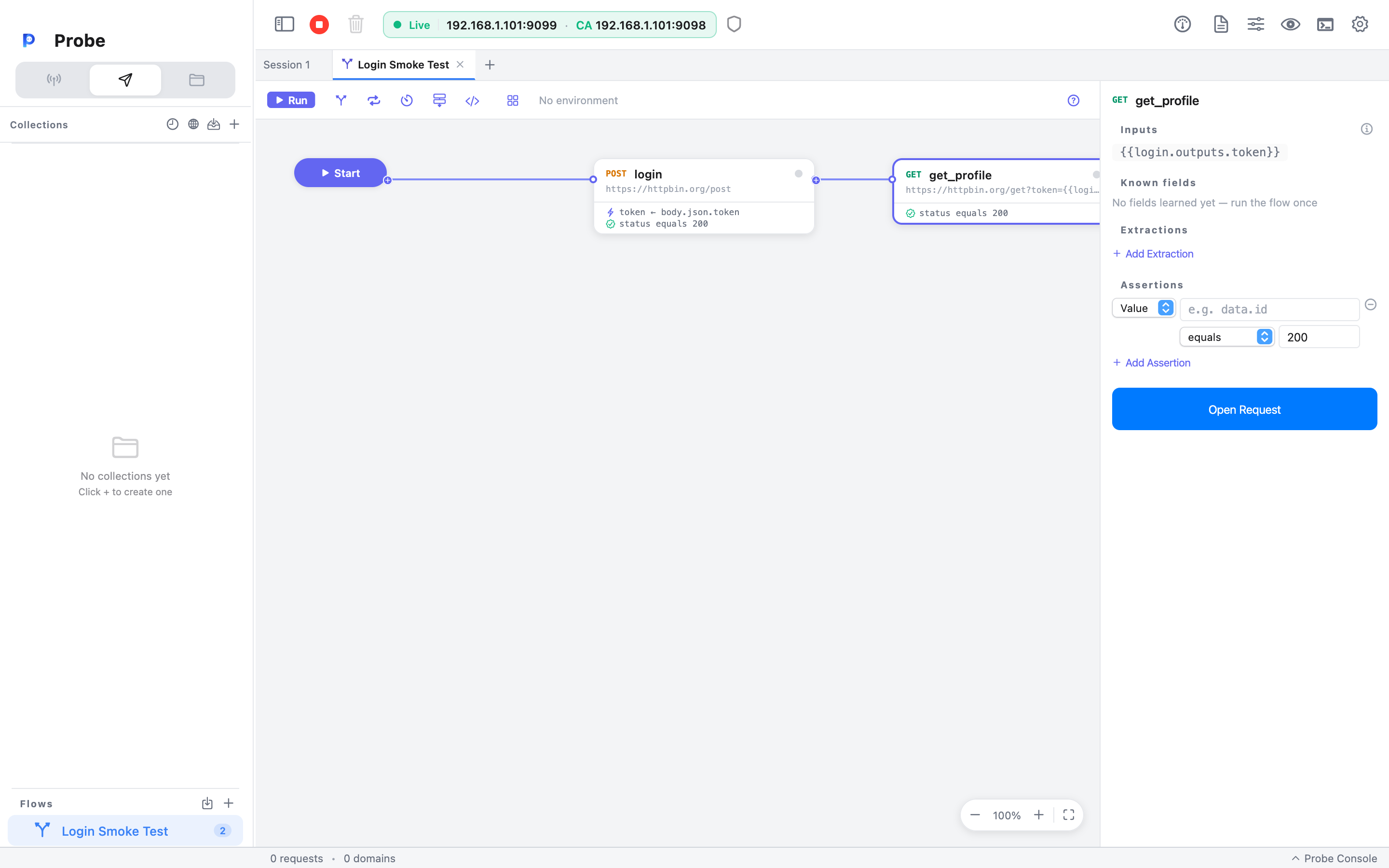Click the branch node icon in flow toolbar
The height and width of the screenshot is (868, 1389).
click(341, 100)
